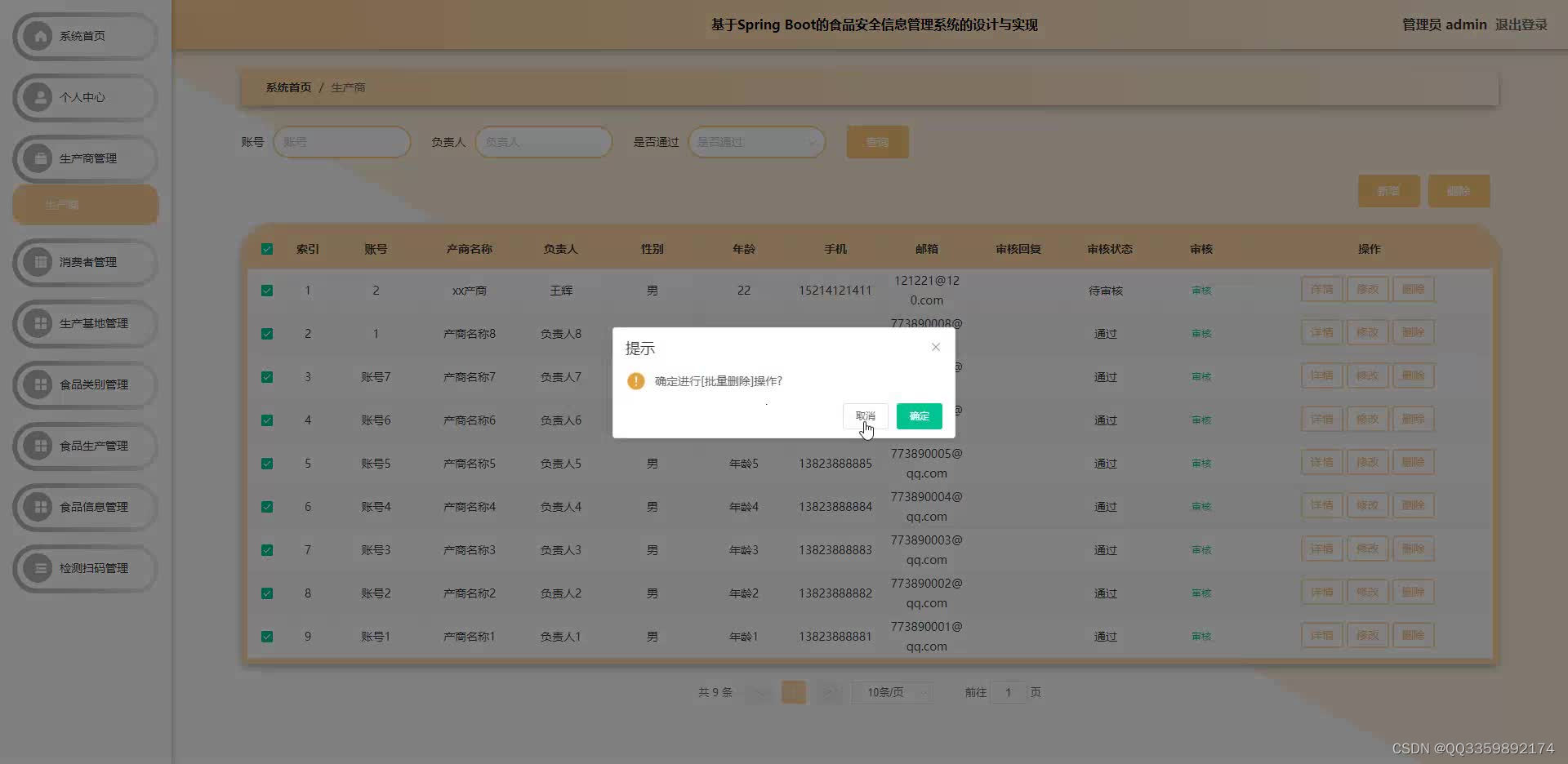Screen dimensions: 1568x764
Task: Click into the 账号 search field
Action: [342, 142]
